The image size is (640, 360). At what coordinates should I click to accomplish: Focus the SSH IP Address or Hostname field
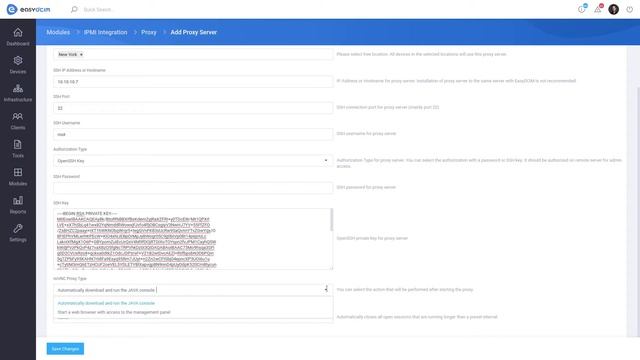coord(193,82)
